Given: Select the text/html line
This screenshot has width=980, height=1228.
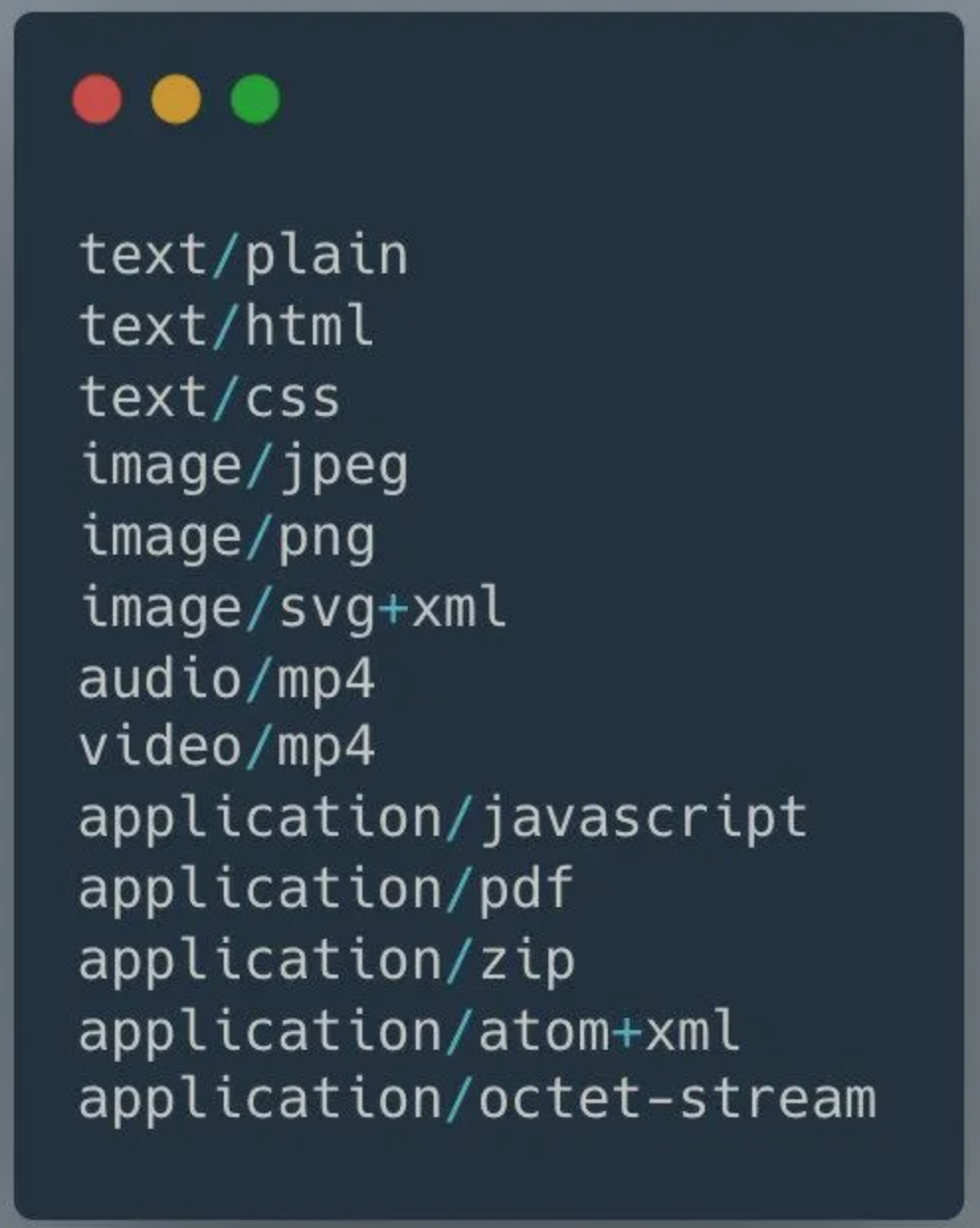Looking at the screenshot, I should (x=226, y=326).
